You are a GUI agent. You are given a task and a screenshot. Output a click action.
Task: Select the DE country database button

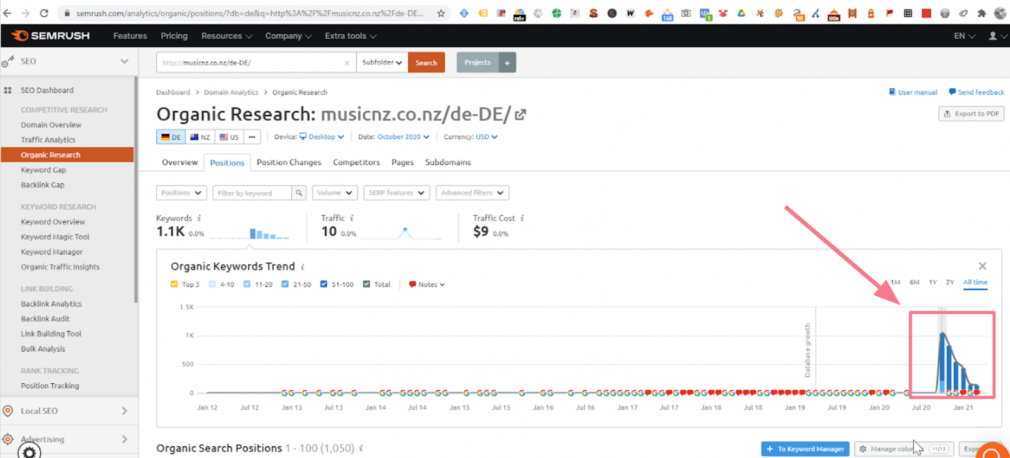coord(171,137)
